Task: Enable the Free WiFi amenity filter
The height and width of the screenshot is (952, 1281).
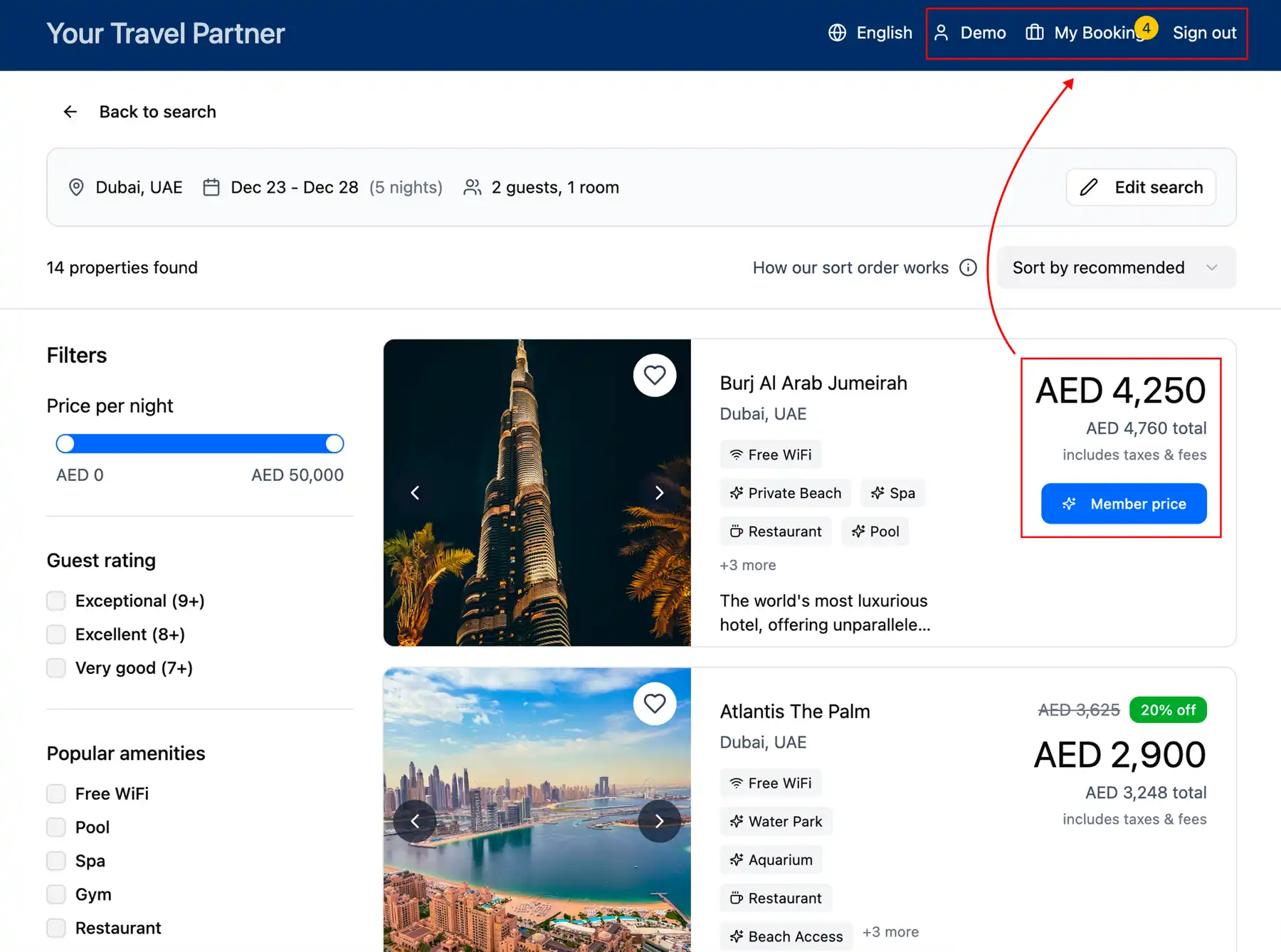Action: click(x=56, y=793)
